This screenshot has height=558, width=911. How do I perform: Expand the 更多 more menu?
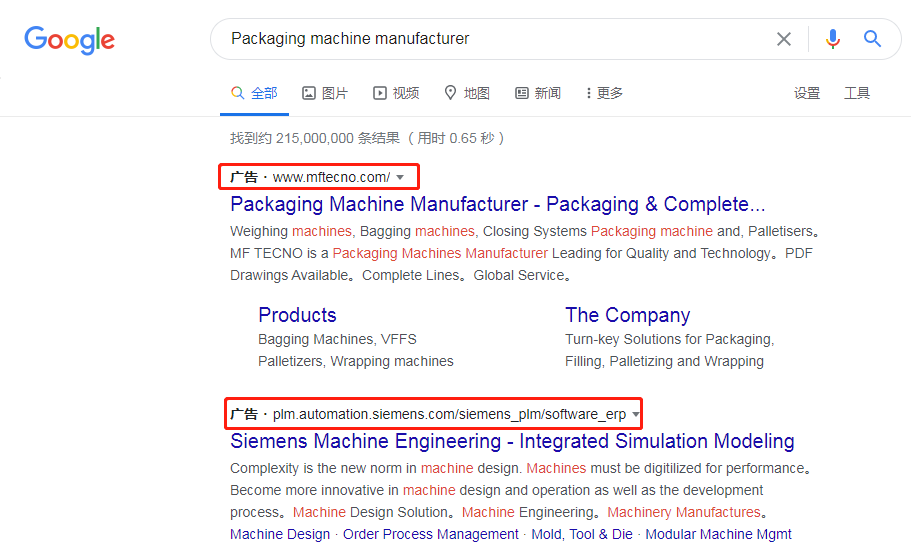pyautogui.click(x=604, y=93)
